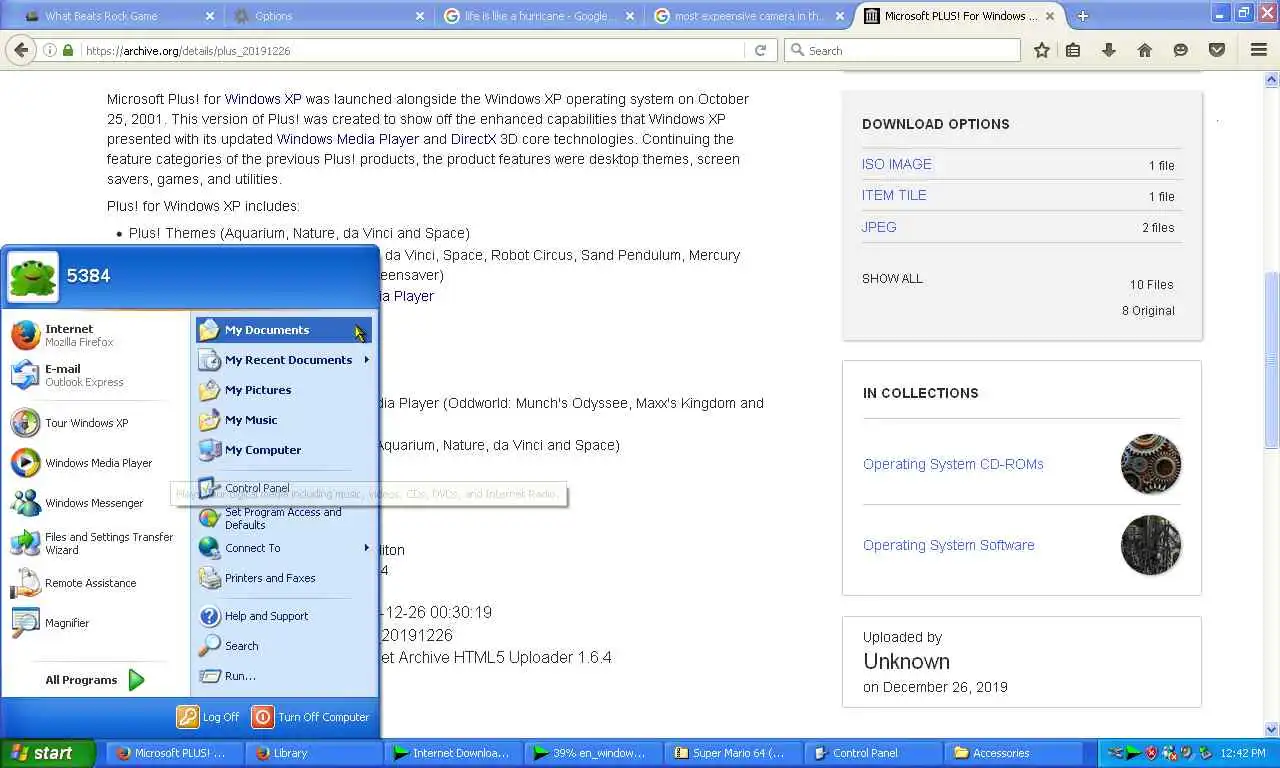Click the green padlock security icon
Viewport: 1280px width, 768px height.
coord(68,50)
